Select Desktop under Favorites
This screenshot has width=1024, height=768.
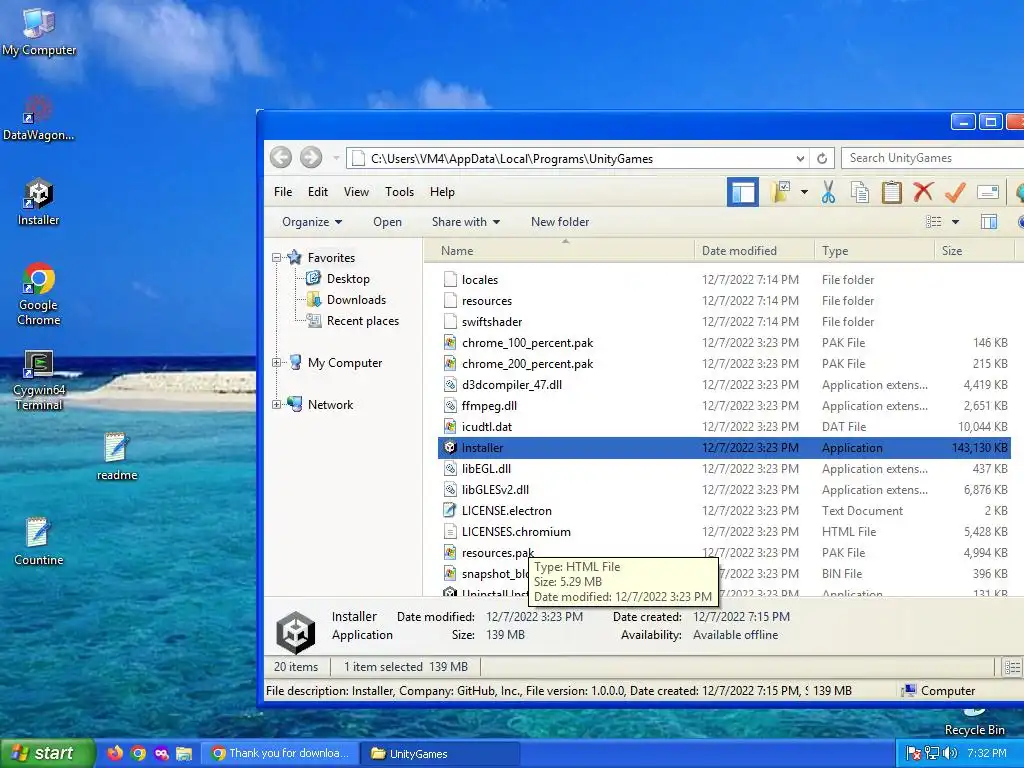(347, 279)
